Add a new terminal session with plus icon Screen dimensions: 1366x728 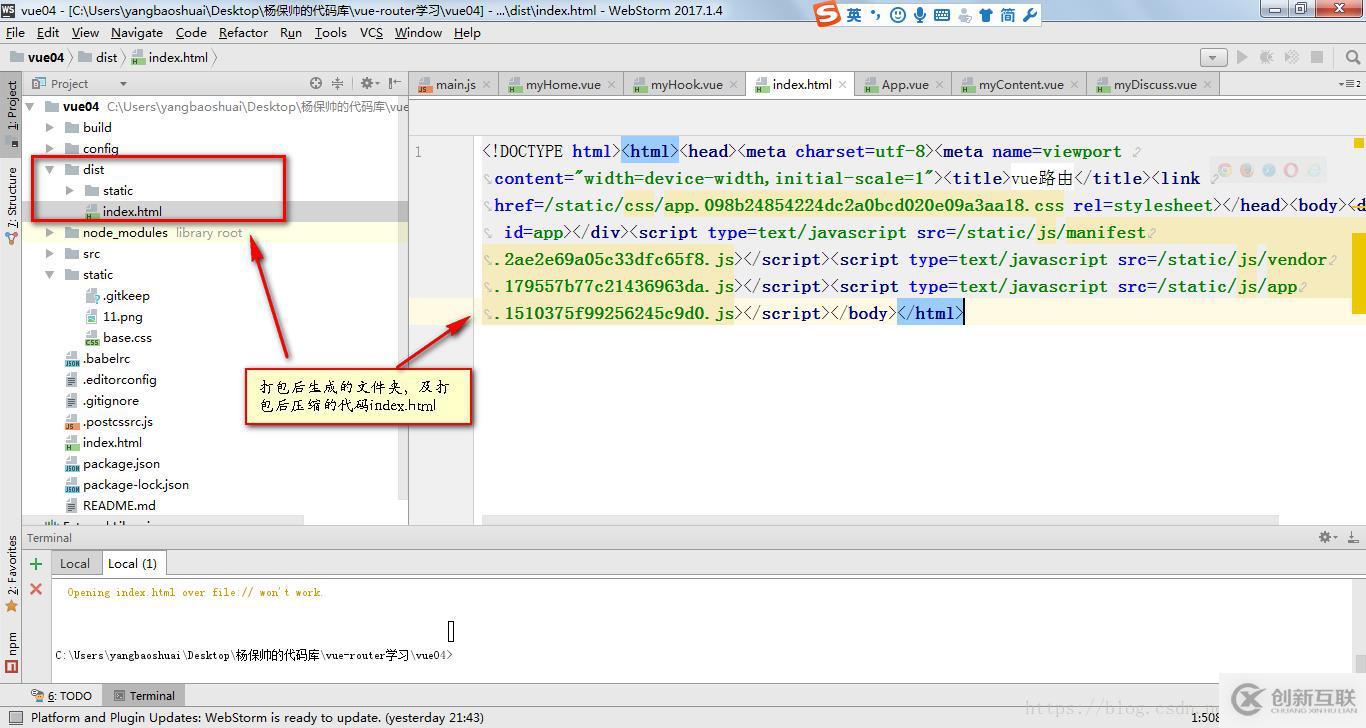36,564
